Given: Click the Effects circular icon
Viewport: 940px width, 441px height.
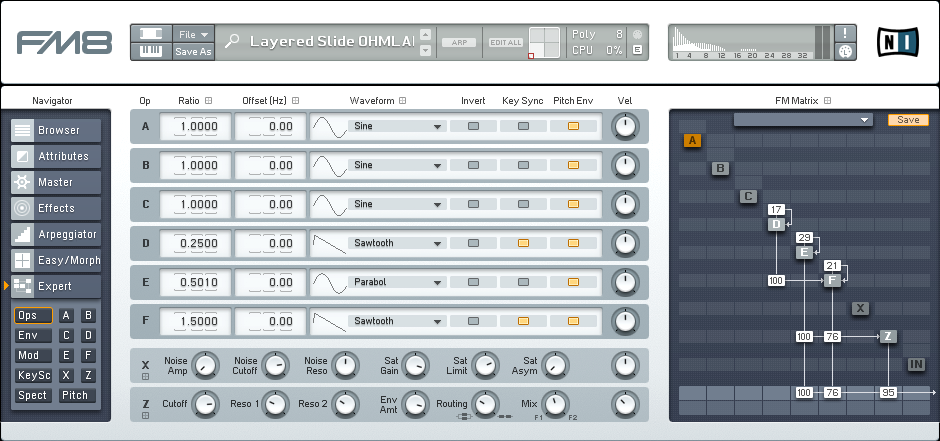Looking at the screenshot, I should (x=23, y=209).
